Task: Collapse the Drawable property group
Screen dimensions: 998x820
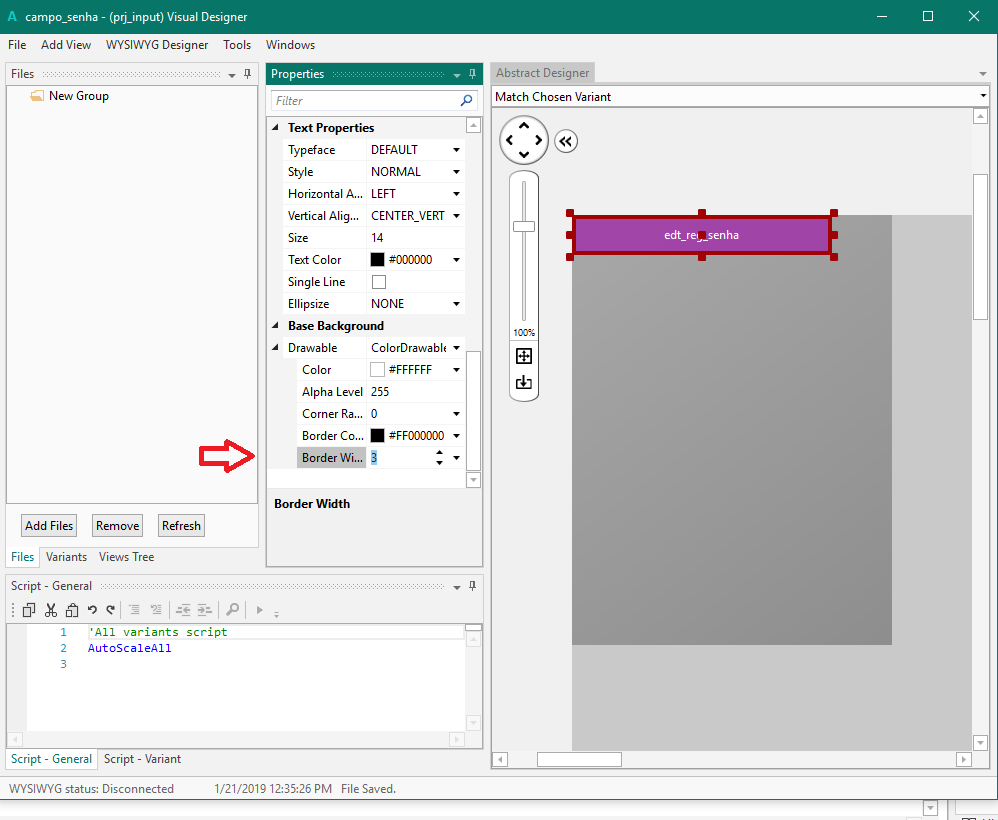Action: click(x=276, y=348)
